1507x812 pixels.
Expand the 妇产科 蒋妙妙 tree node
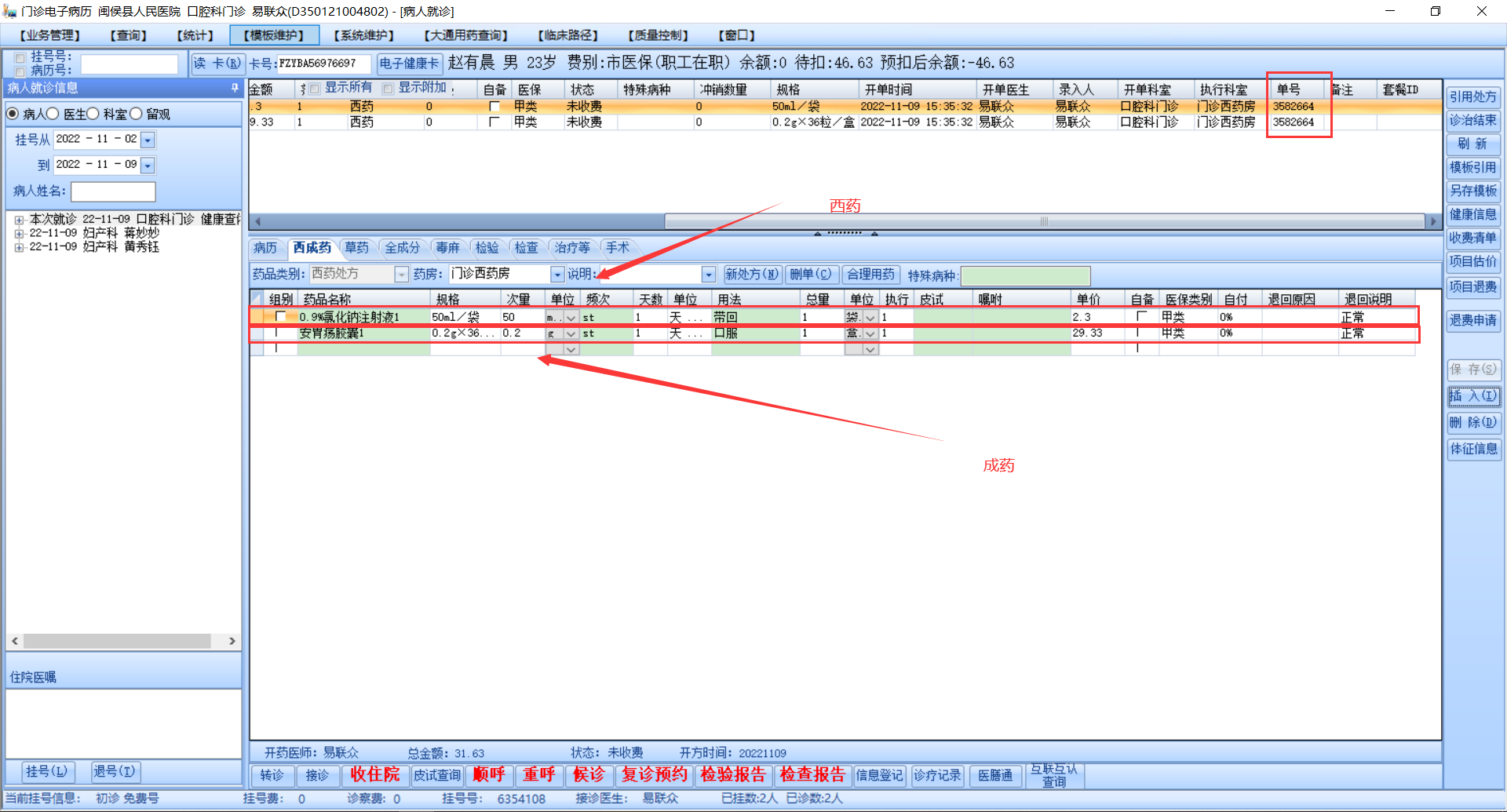click(19, 234)
